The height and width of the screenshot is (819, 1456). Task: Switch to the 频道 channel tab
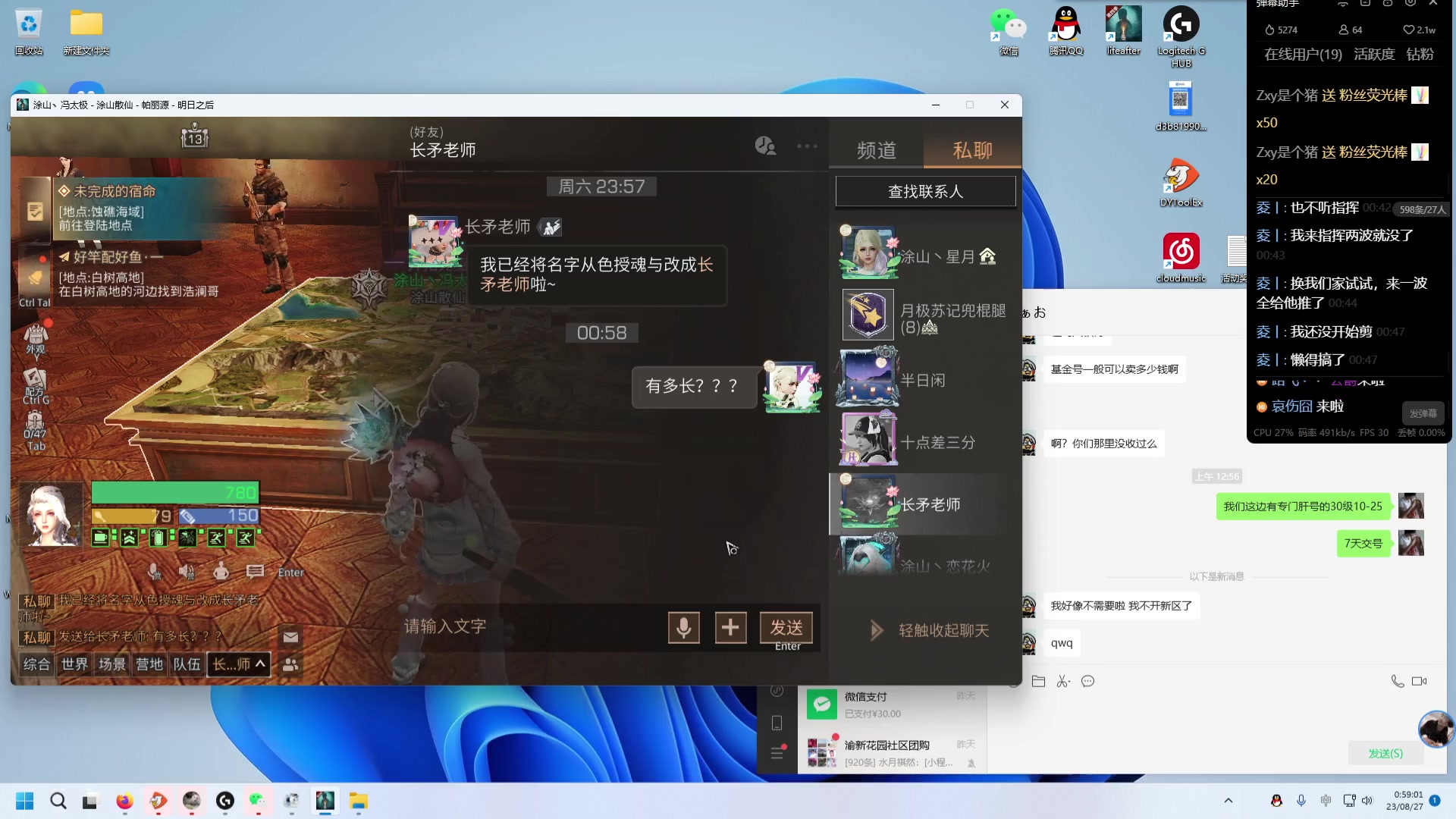(875, 150)
